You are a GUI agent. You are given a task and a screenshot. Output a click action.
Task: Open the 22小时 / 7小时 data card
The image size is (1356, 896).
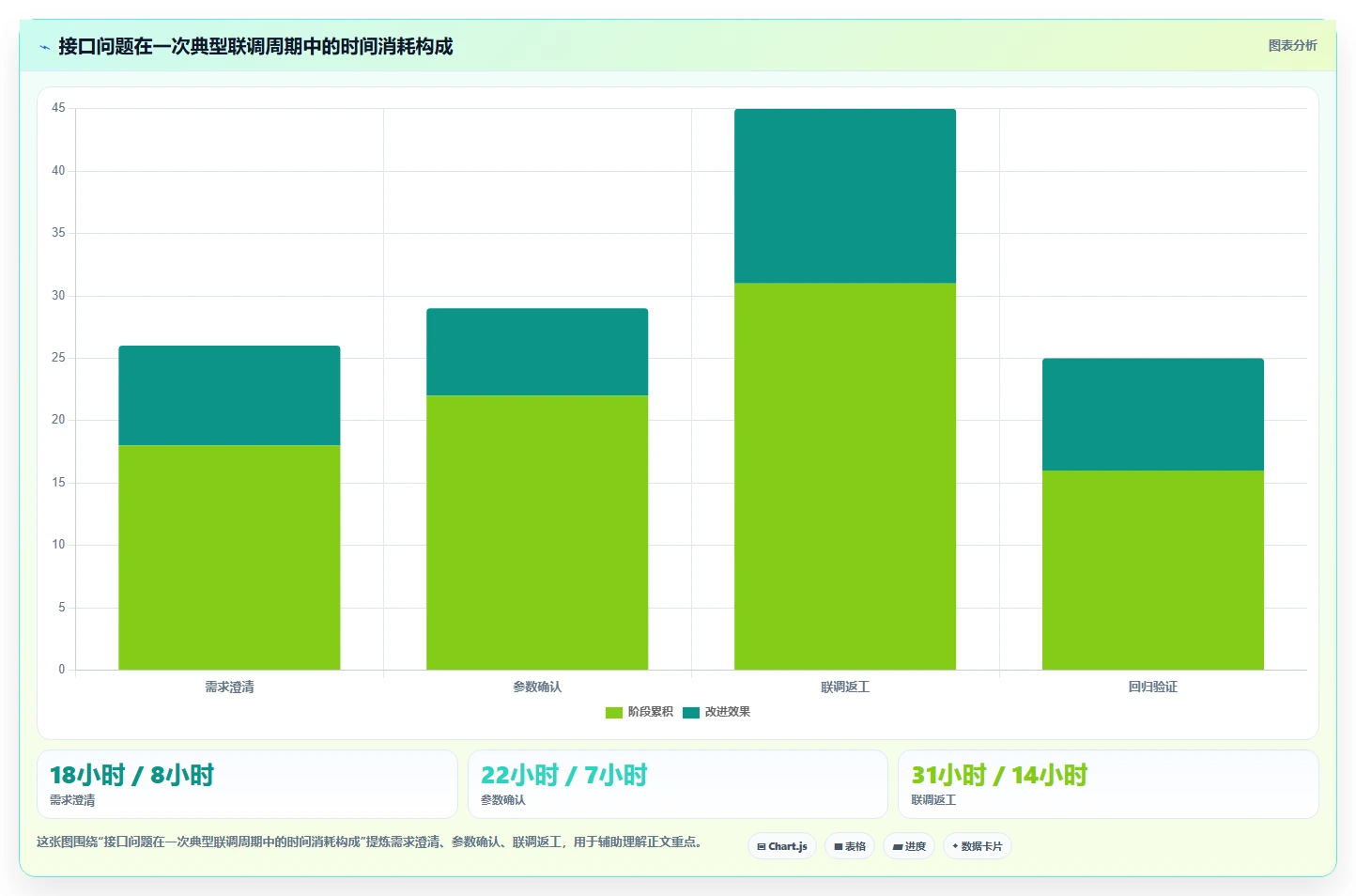[678, 784]
